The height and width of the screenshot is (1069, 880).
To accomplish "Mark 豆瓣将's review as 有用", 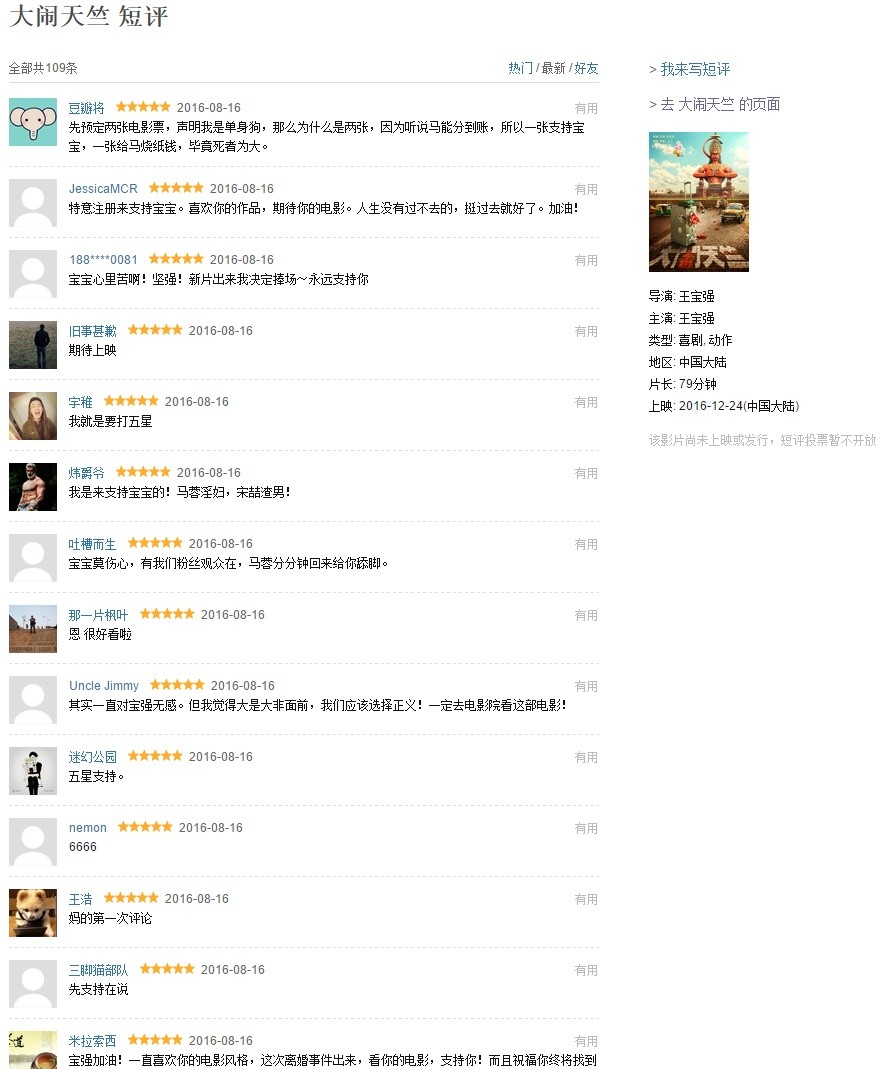I will coord(586,108).
